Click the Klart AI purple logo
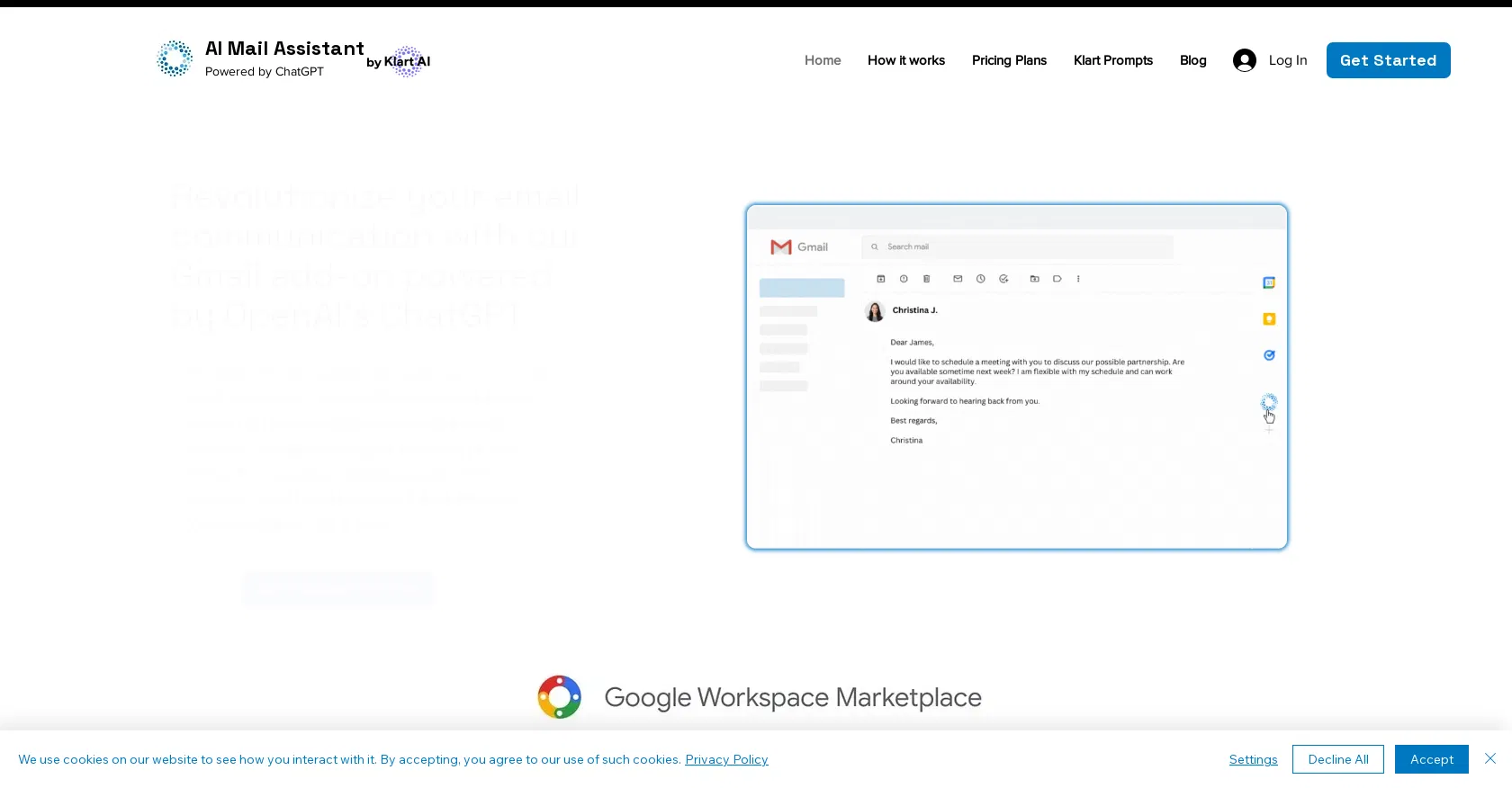This screenshot has height=788, width=1512. click(x=408, y=61)
